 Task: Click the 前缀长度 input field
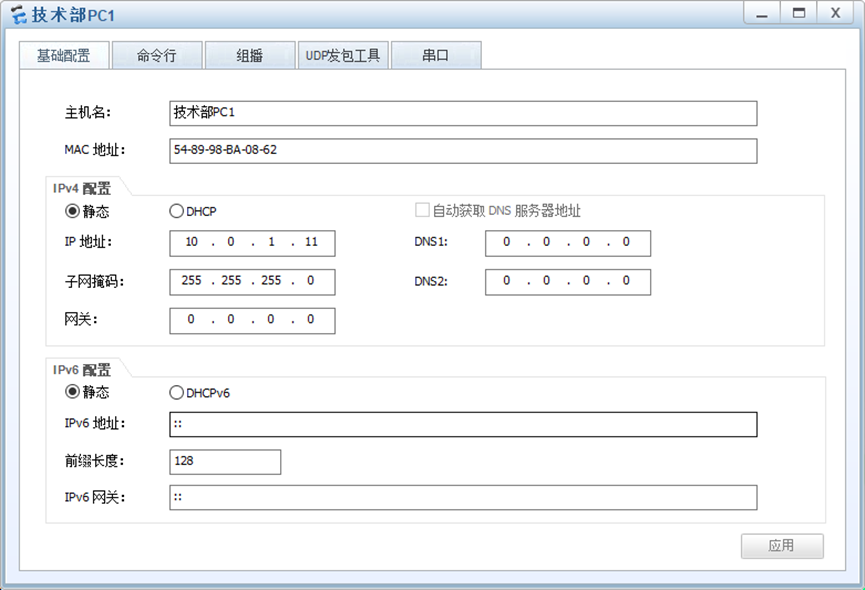coord(225,462)
